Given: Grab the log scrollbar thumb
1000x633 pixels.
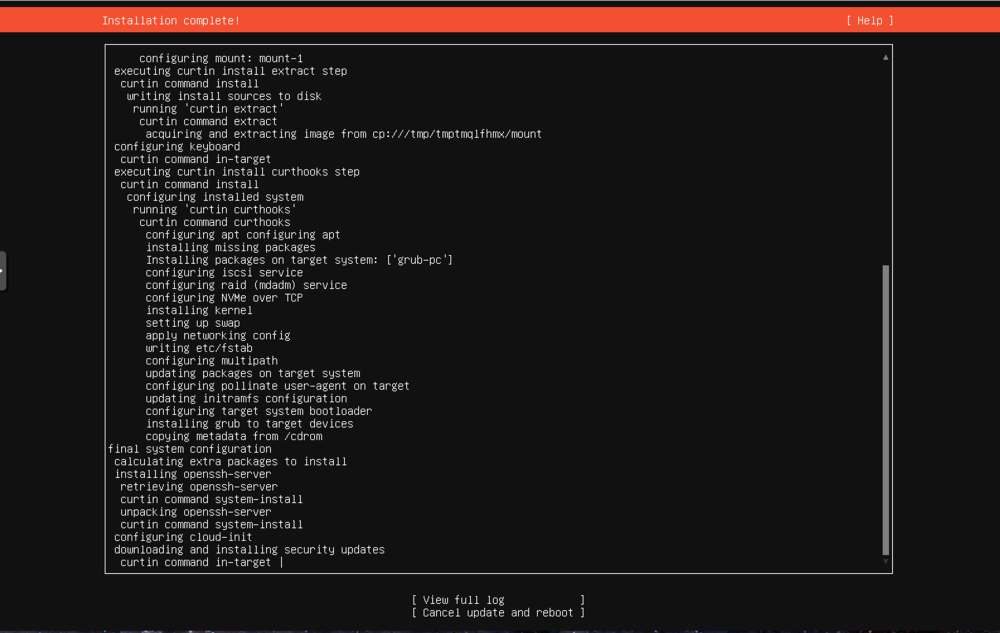Looking at the screenshot, I should [884, 410].
